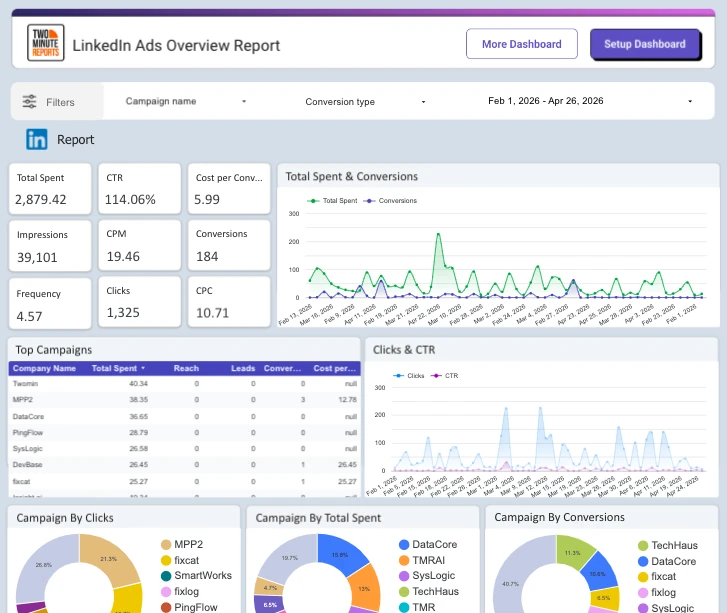The width and height of the screenshot is (727, 613).
Task: Click TMRAI swatch in Total Spent legend
Action: [404, 561]
